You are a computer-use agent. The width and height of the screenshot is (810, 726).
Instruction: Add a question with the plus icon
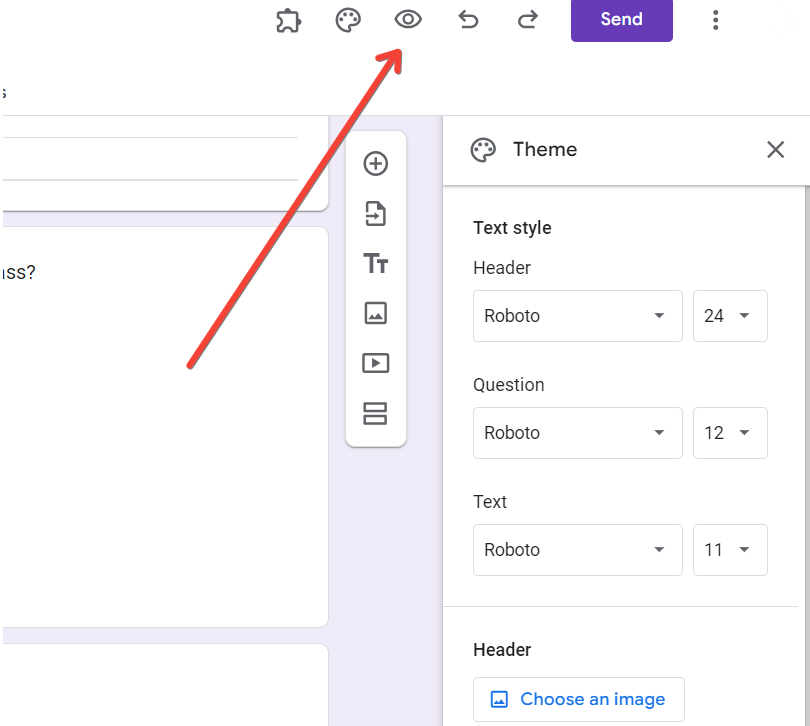pos(376,164)
